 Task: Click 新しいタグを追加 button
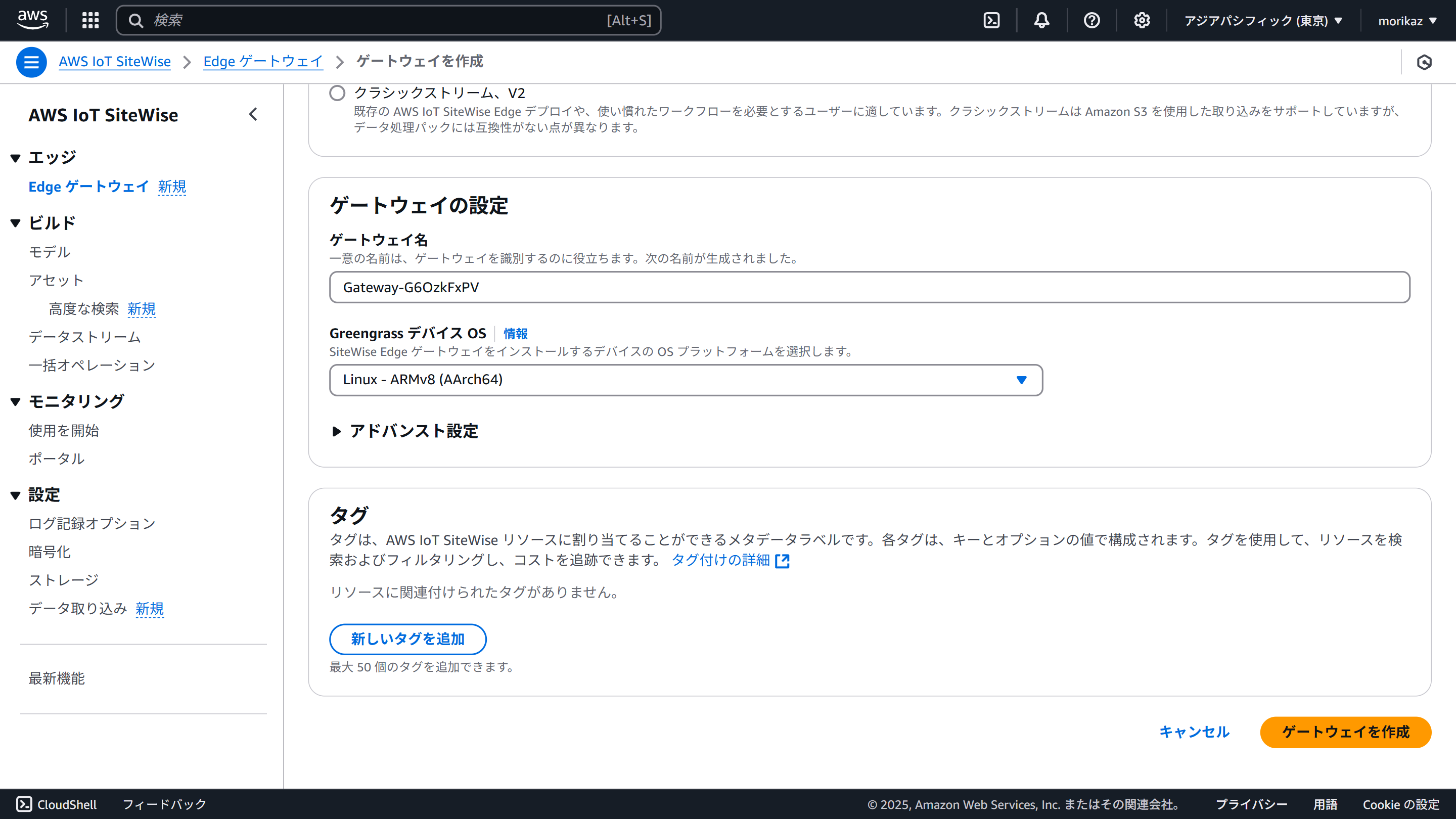pyautogui.click(x=407, y=639)
